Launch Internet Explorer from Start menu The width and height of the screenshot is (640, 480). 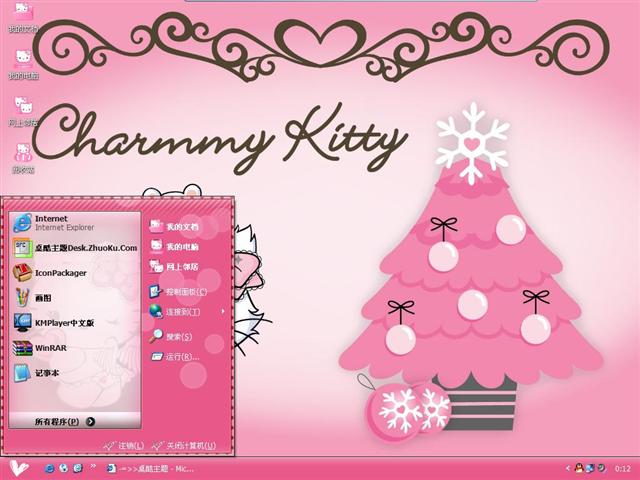76,223
